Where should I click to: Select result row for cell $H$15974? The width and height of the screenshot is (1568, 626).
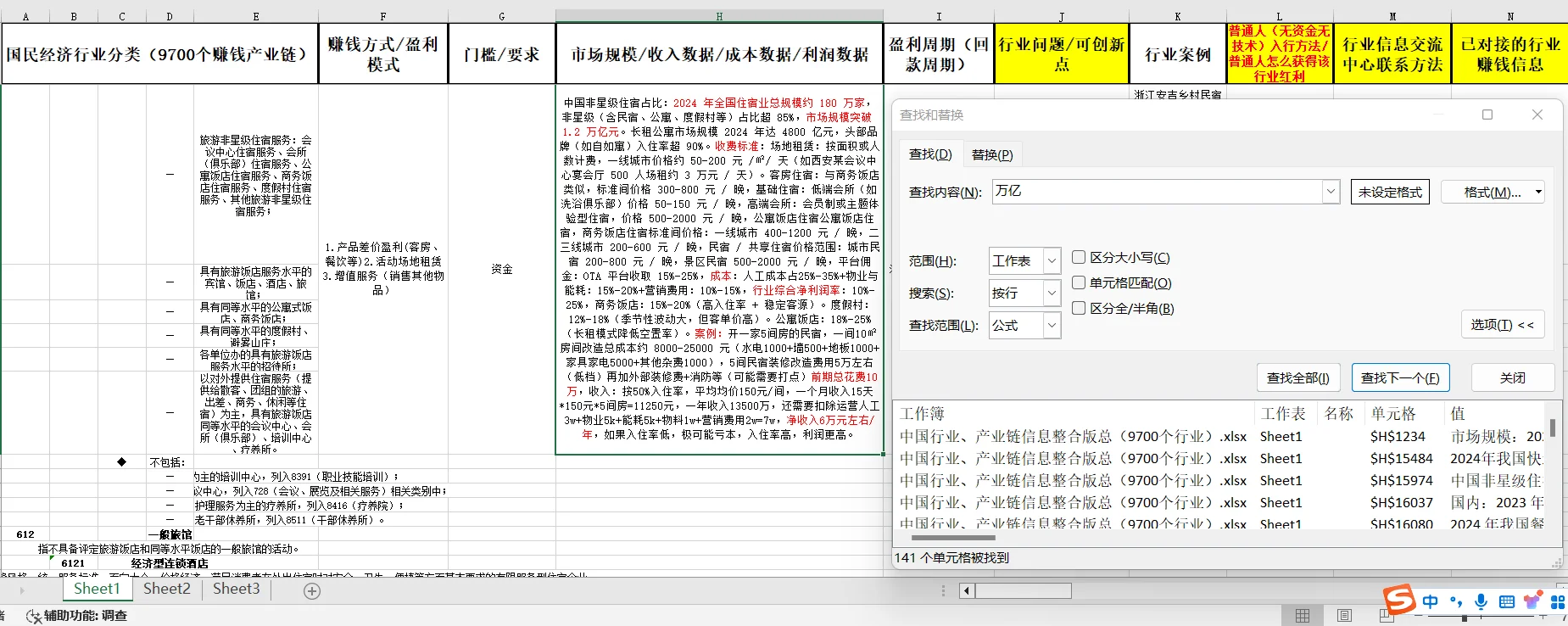(1221, 481)
